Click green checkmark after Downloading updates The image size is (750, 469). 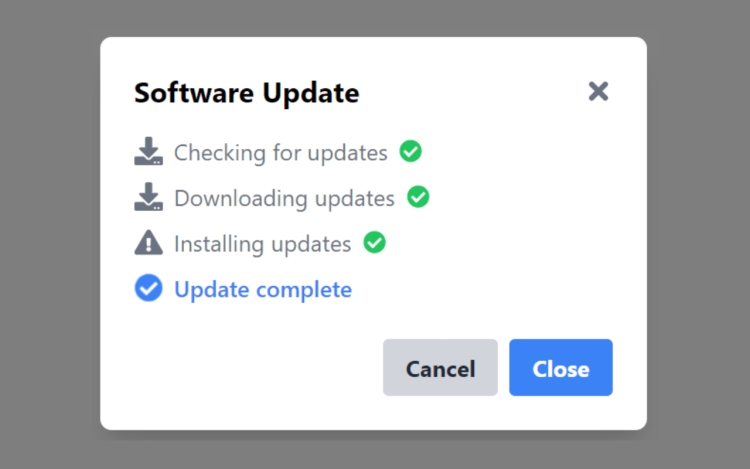(x=418, y=196)
